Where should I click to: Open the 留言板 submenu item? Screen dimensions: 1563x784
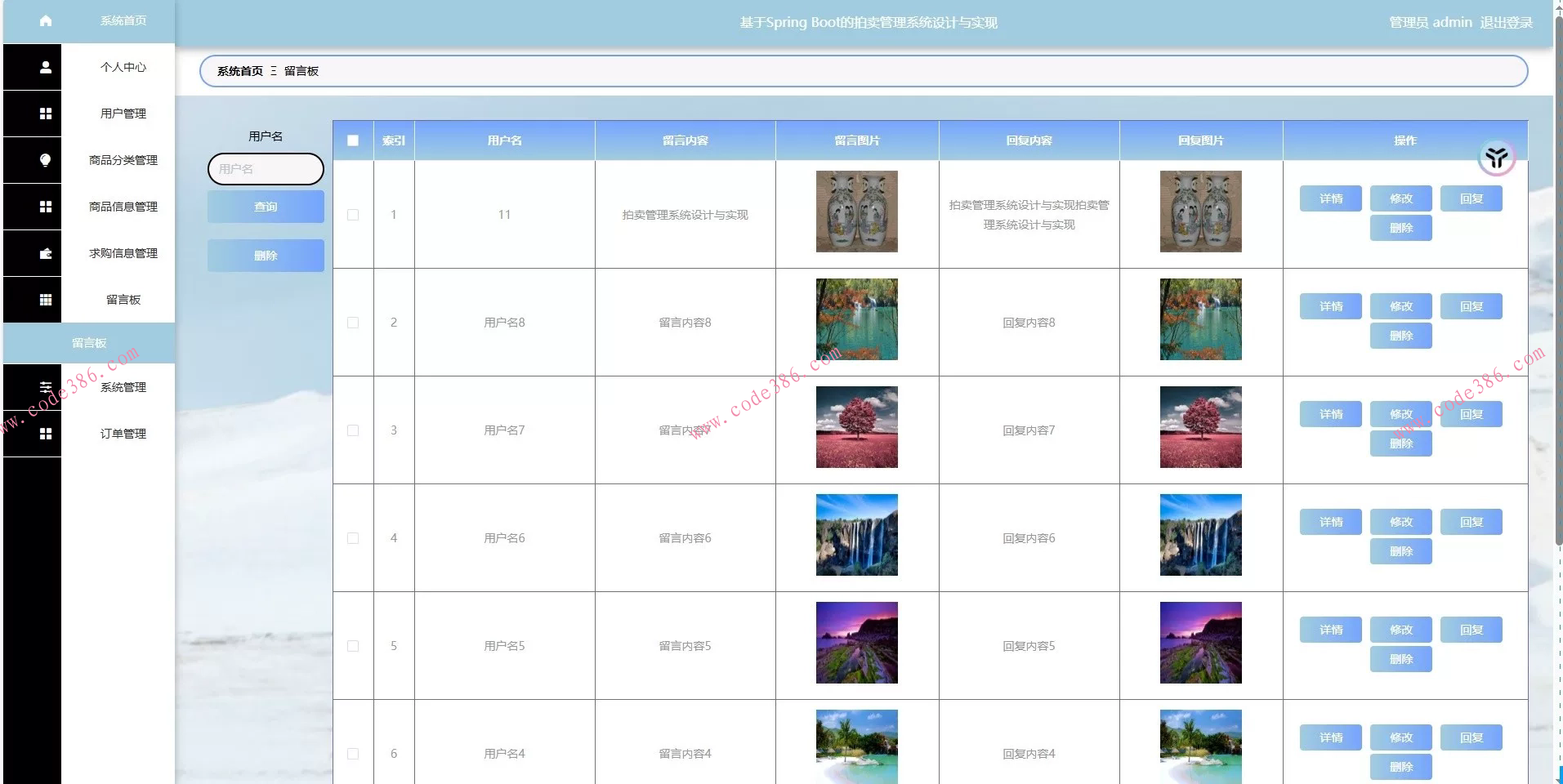click(x=89, y=343)
